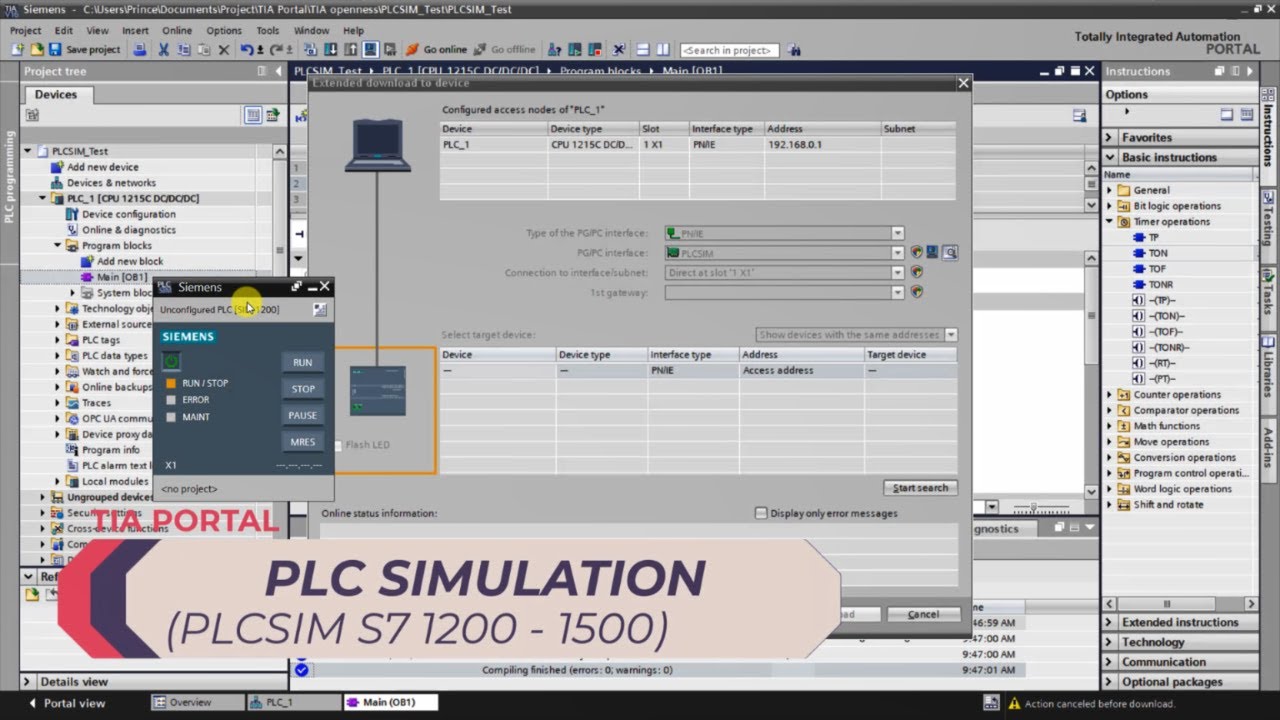Open the Project menu
This screenshot has height=720, width=1280.
click(26, 30)
